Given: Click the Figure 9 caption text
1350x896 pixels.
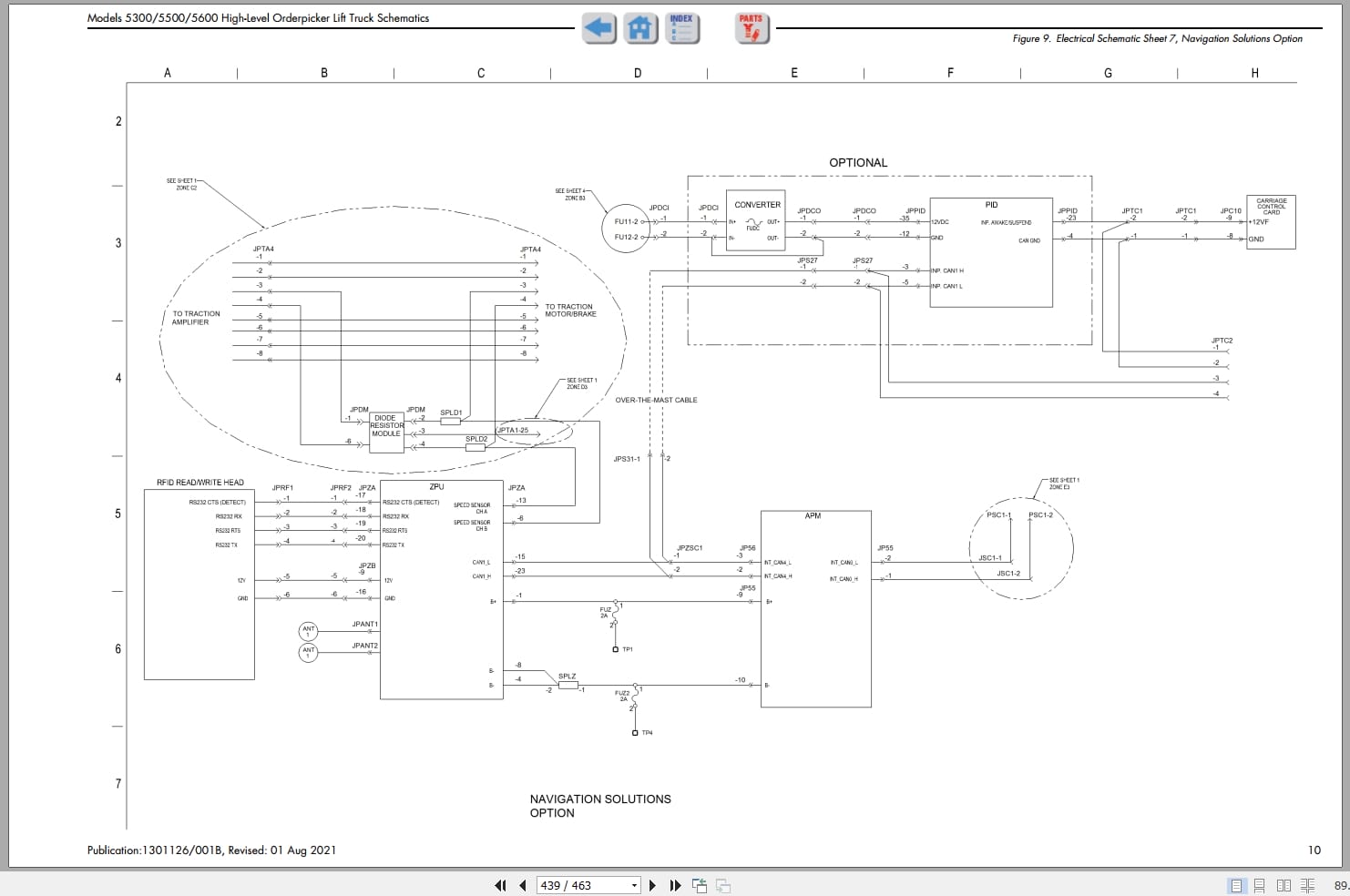Looking at the screenshot, I should click(1157, 38).
